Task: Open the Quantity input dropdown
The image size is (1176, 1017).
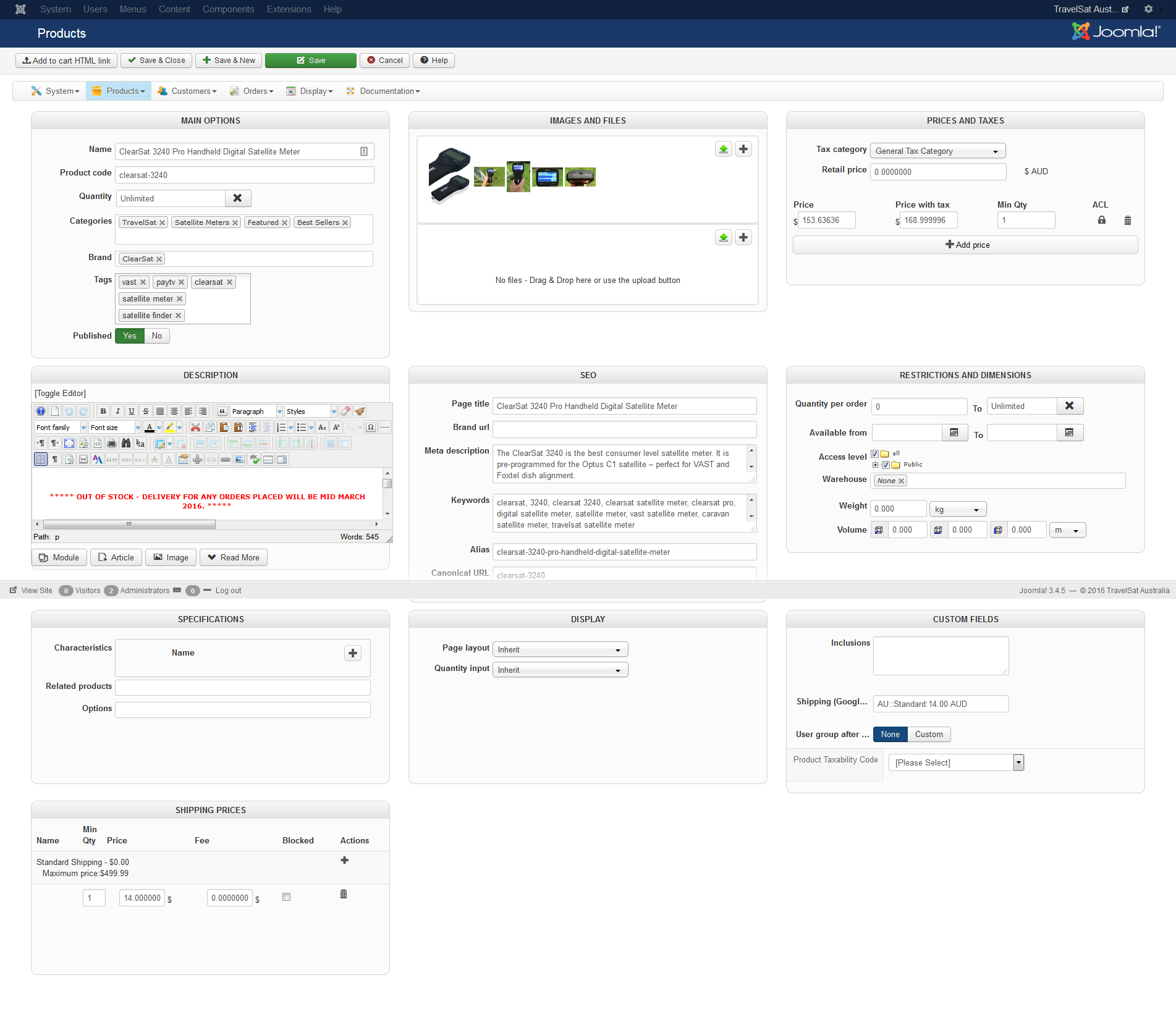Action: [561, 670]
